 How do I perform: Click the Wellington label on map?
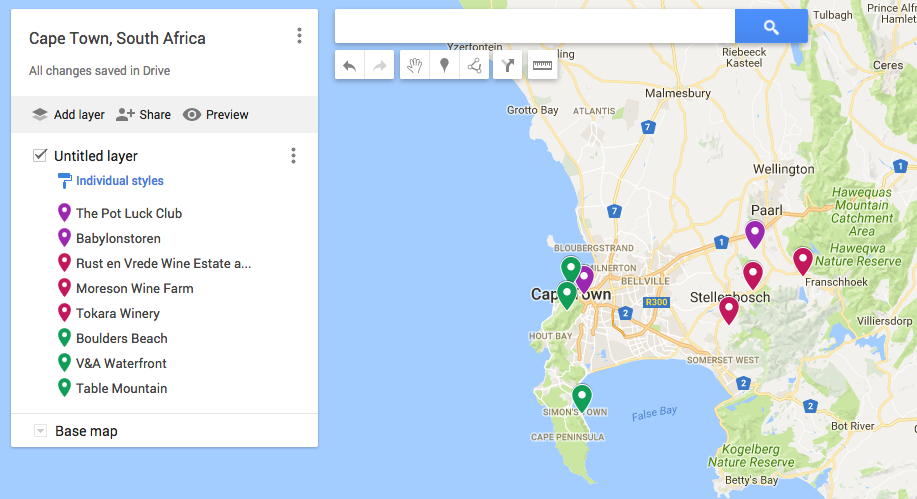784,169
